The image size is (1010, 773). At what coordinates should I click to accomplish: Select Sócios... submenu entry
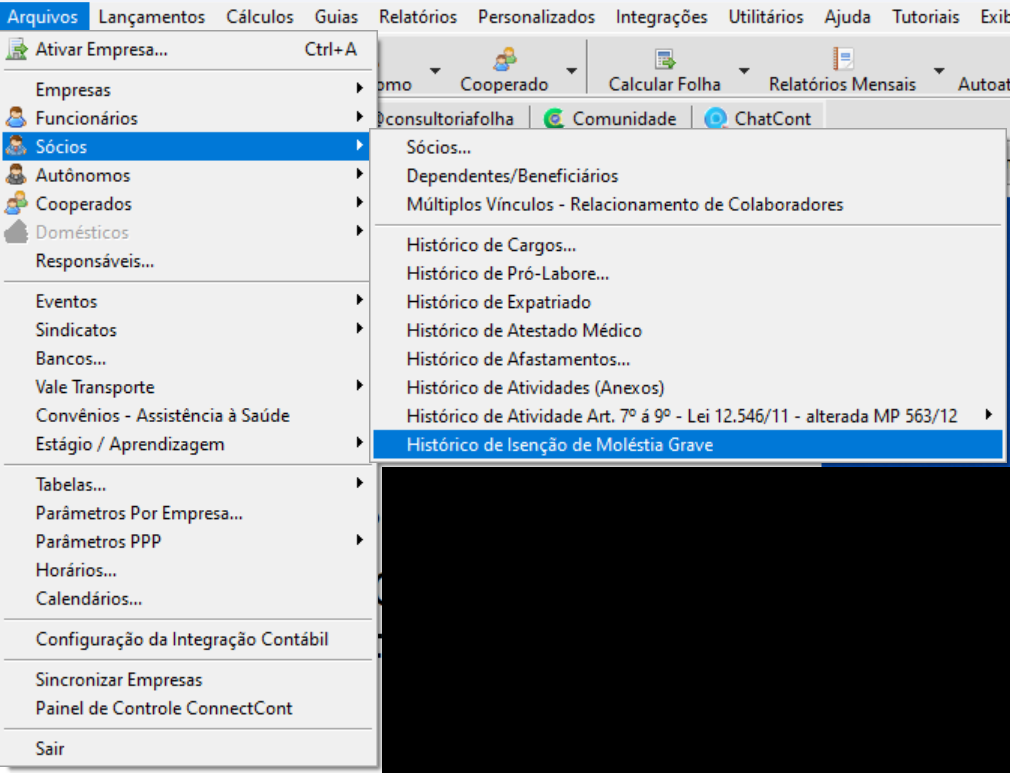click(x=688, y=148)
